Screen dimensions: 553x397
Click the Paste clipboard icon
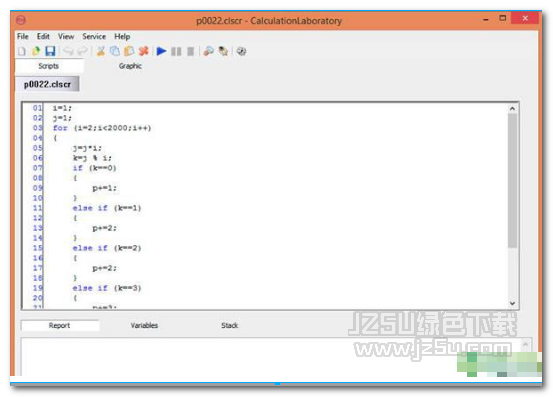(129, 51)
